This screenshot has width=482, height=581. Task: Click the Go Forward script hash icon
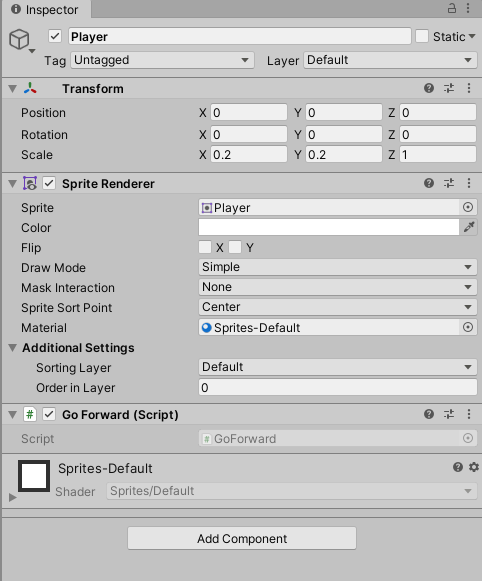(30, 414)
